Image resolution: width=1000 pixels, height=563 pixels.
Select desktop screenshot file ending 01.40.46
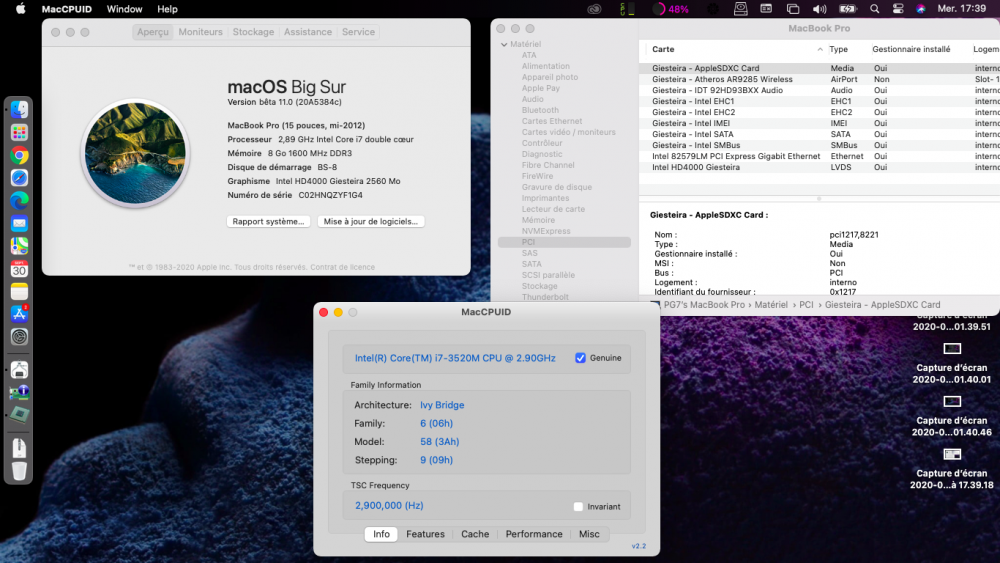tap(952, 416)
